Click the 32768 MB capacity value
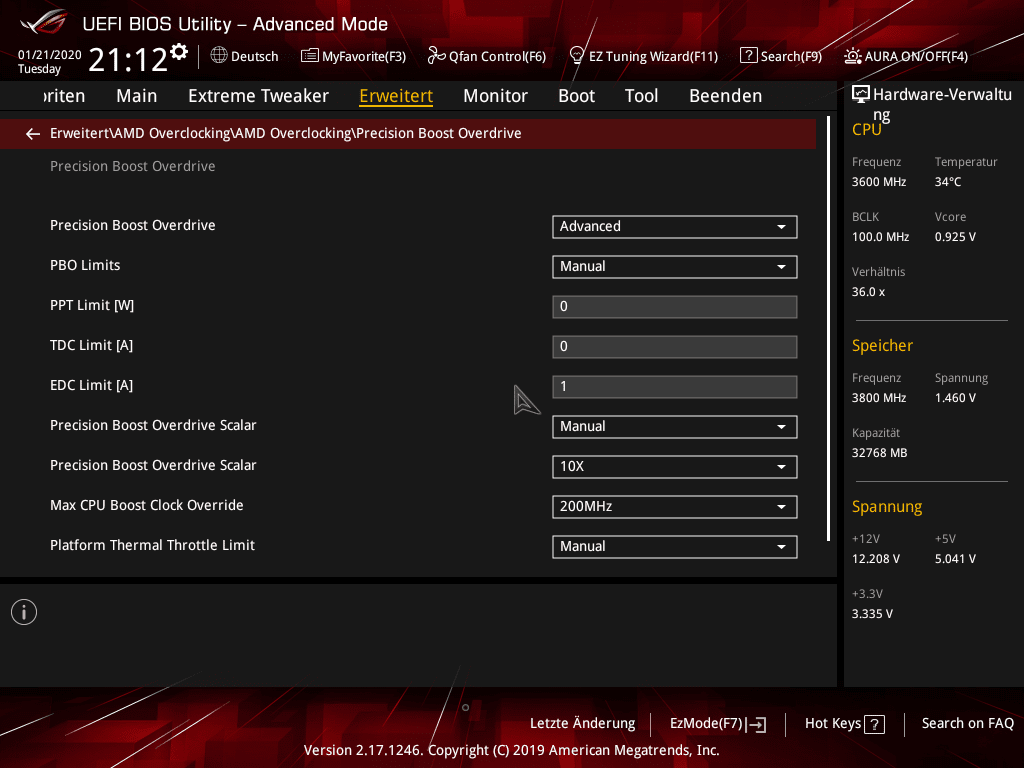This screenshot has height=768, width=1024. 879,453
